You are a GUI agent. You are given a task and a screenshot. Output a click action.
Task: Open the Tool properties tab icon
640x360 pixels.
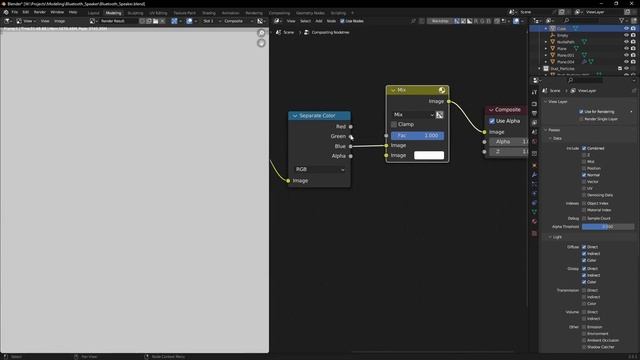[534, 92]
